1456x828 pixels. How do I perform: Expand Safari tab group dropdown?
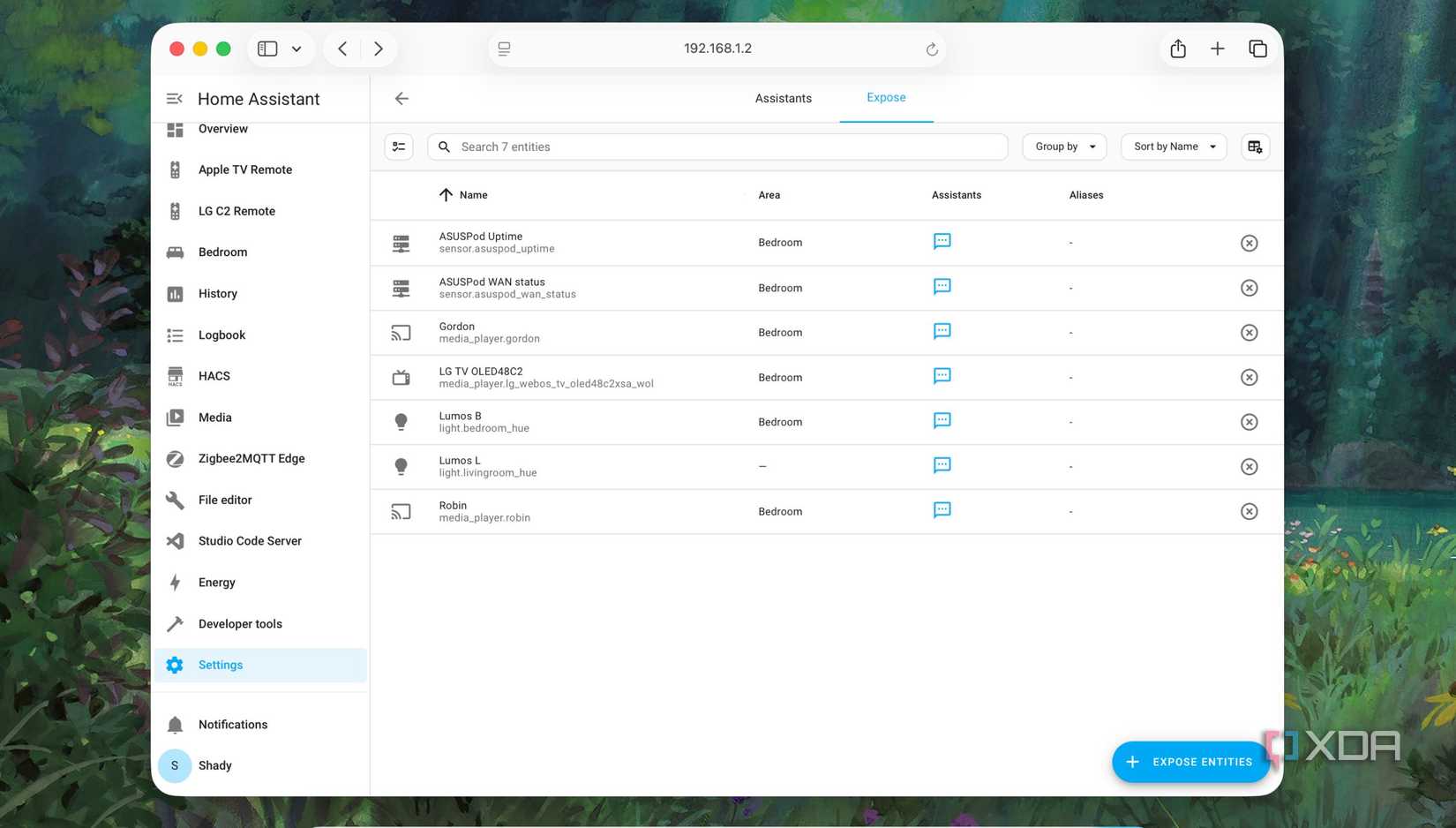tap(296, 49)
